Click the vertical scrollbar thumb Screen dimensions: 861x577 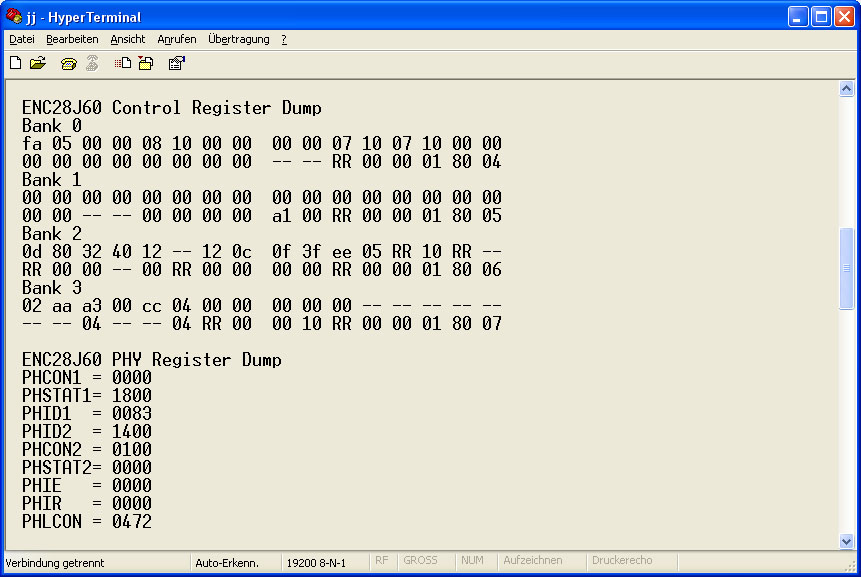click(x=846, y=268)
